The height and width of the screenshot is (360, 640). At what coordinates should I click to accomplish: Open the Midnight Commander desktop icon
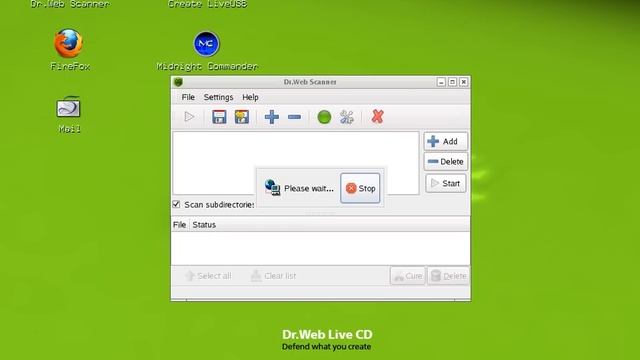click(206, 44)
